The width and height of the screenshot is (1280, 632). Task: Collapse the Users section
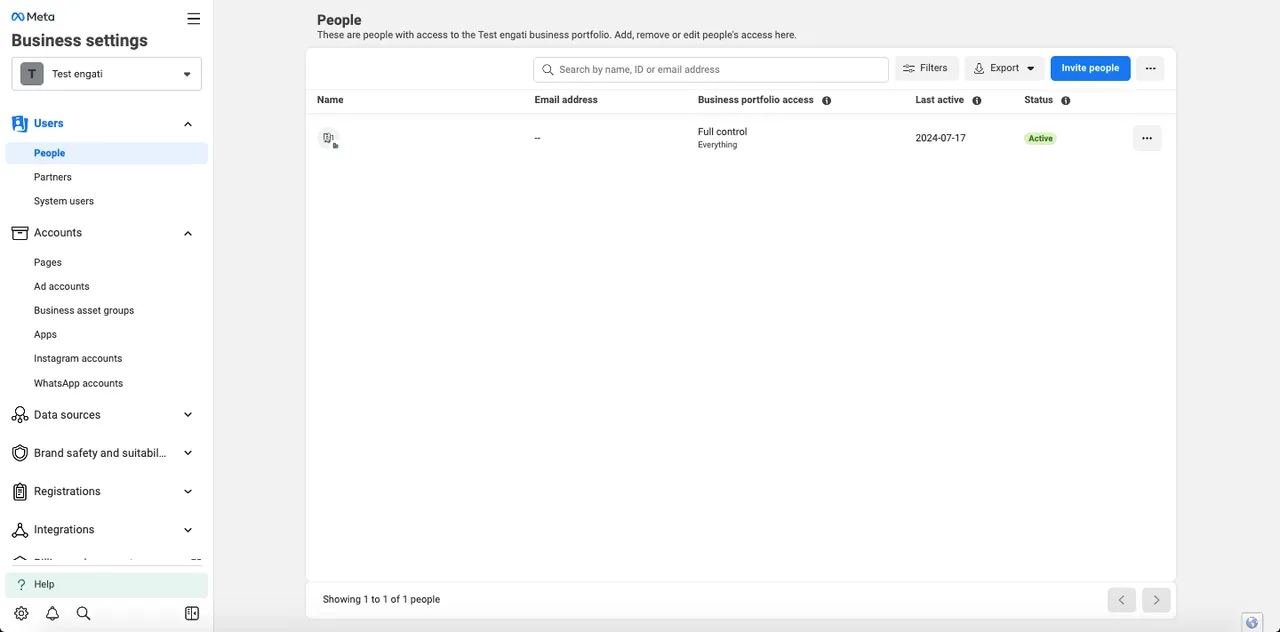188,123
